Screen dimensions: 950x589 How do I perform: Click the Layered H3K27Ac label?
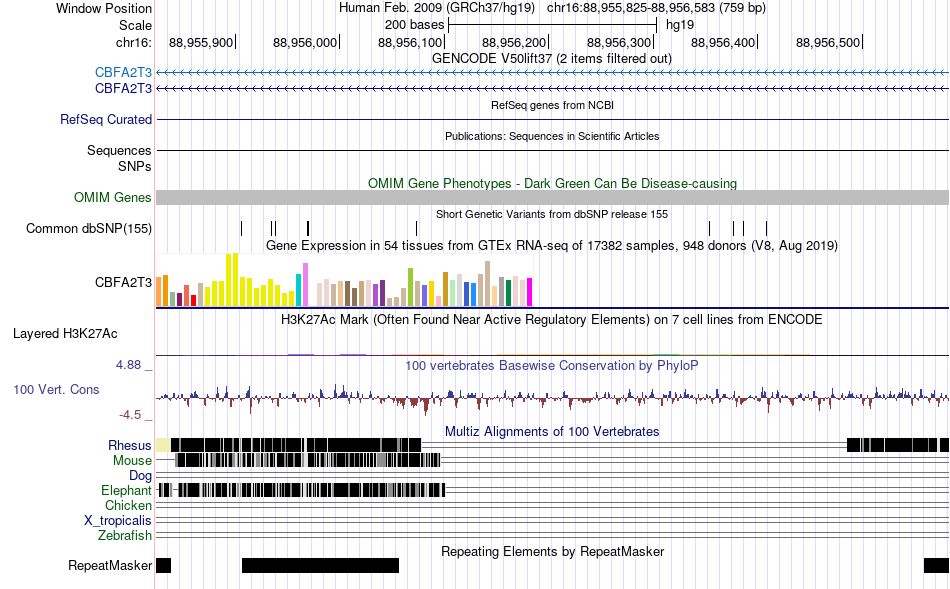click(65, 333)
